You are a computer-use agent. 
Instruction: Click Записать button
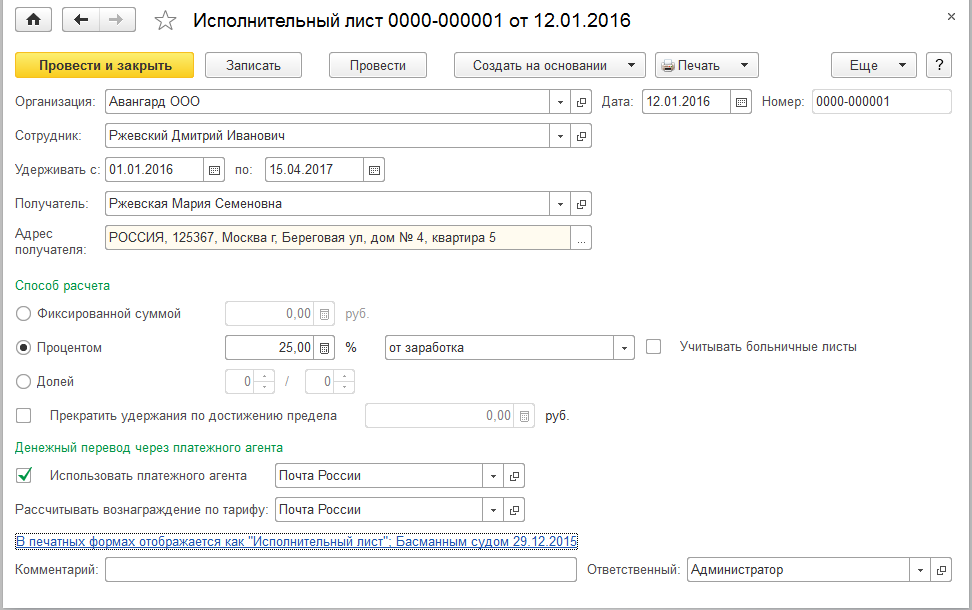(253, 65)
